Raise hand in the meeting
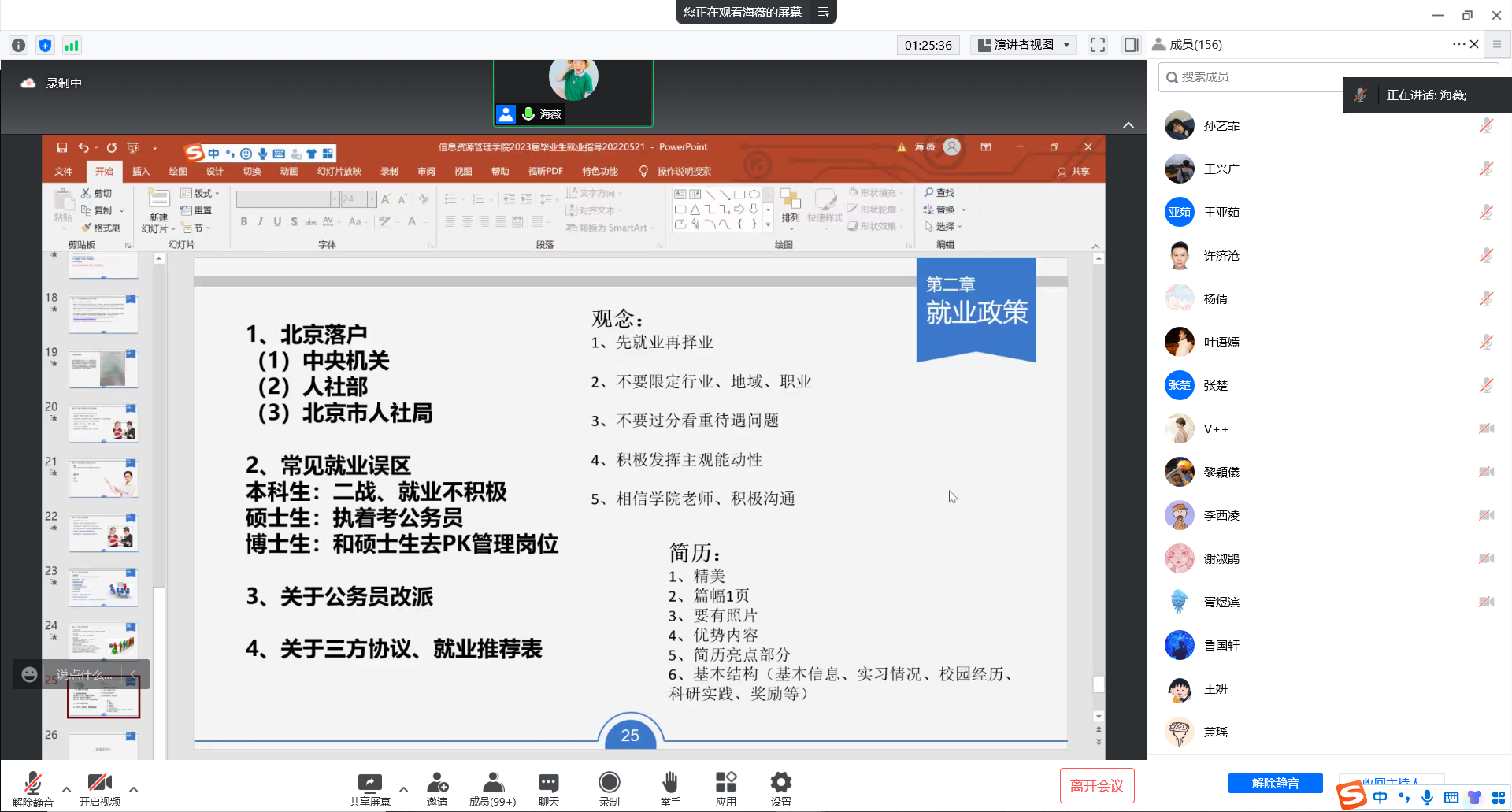 [x=670, y=789]
